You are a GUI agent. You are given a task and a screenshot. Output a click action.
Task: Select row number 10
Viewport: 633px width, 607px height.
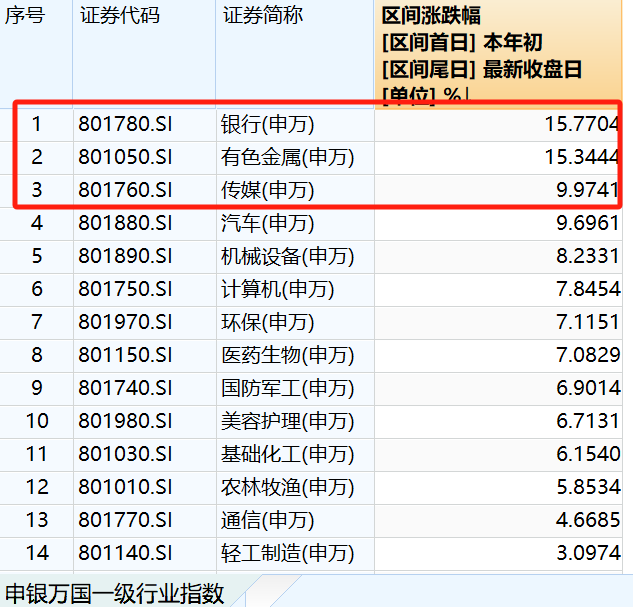(37, 421)
